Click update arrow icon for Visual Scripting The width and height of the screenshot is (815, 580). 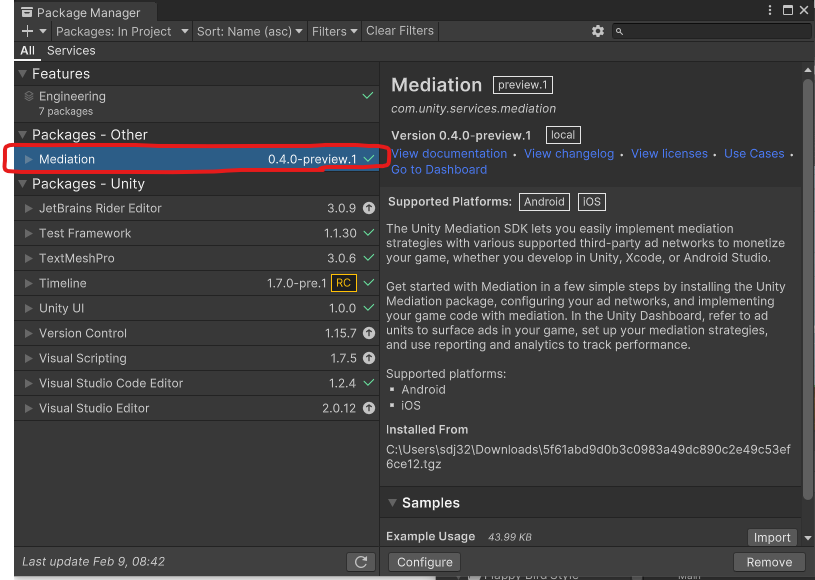coord(369,358)
